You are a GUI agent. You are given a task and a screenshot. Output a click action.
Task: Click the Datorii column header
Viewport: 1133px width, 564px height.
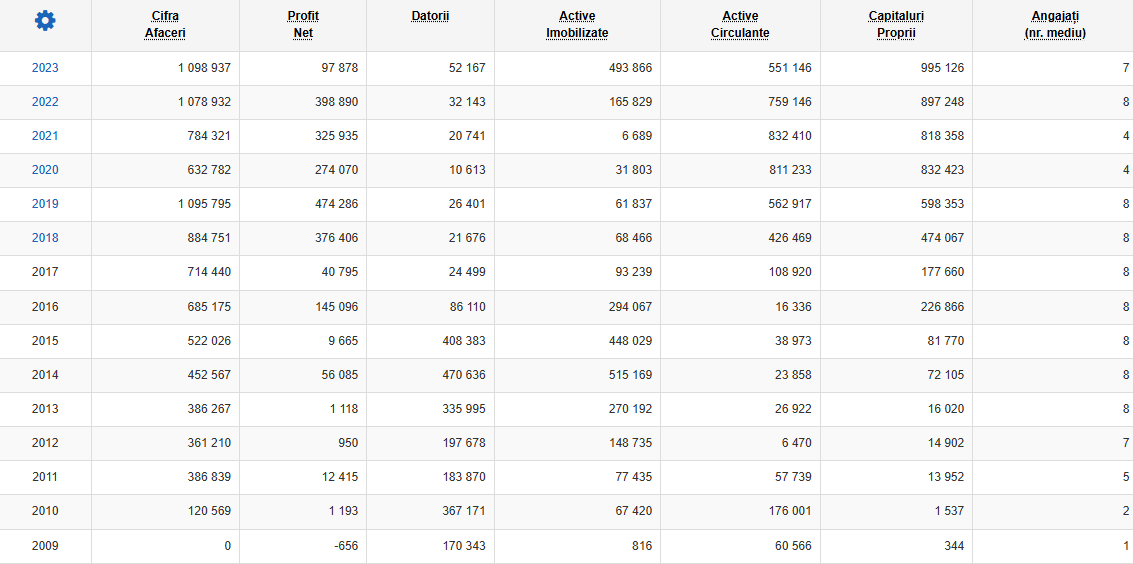[x=430, y=16]
